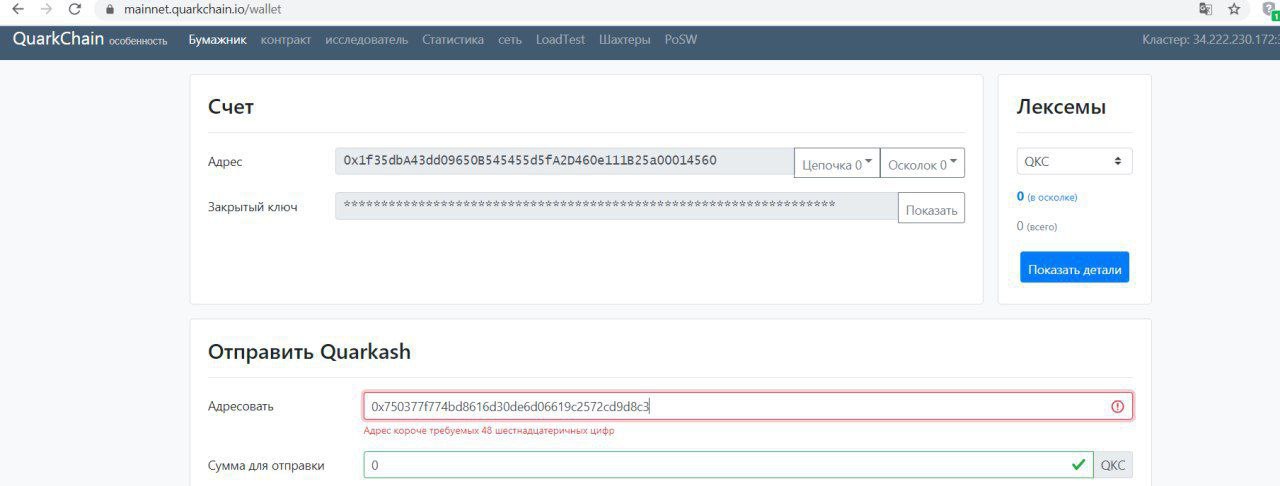Click the Счет heading
The height and width of the screenshot is (486, 1280).
pyautogui.click(x=231, y=107)
